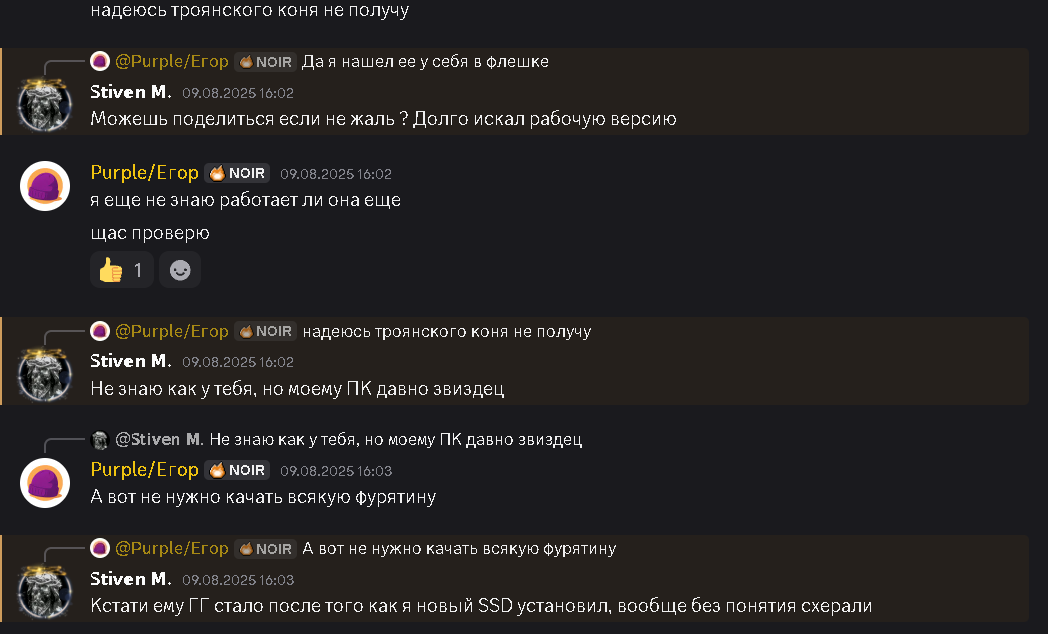Jump to replied message "надеюсь троянского коня не получу" preview
1048x634 pixels.
pos(446,331)
